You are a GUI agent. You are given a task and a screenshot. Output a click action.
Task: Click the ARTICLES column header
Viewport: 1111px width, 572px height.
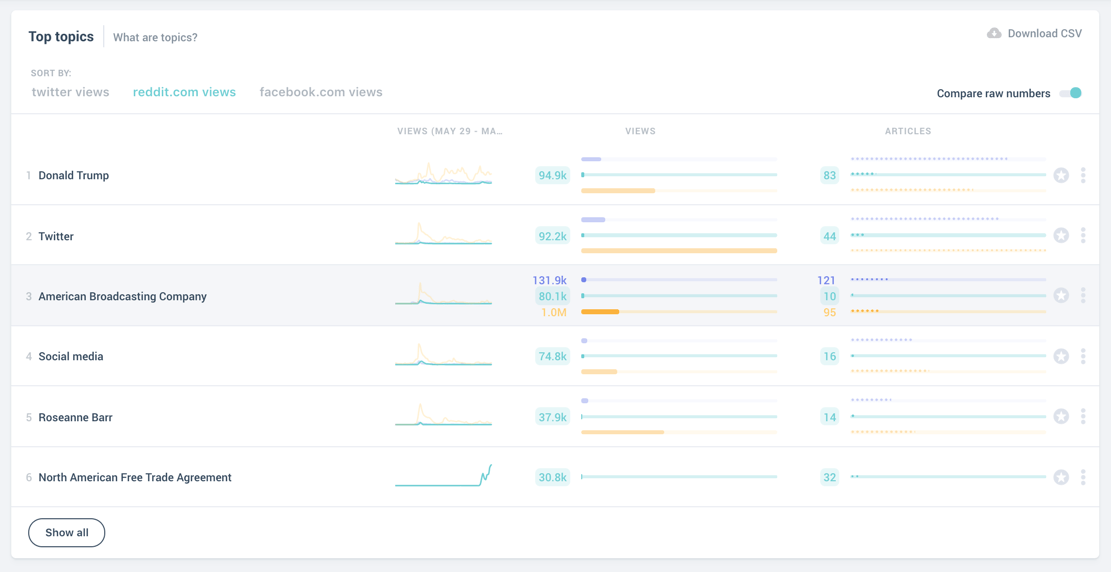coord(908,131)
